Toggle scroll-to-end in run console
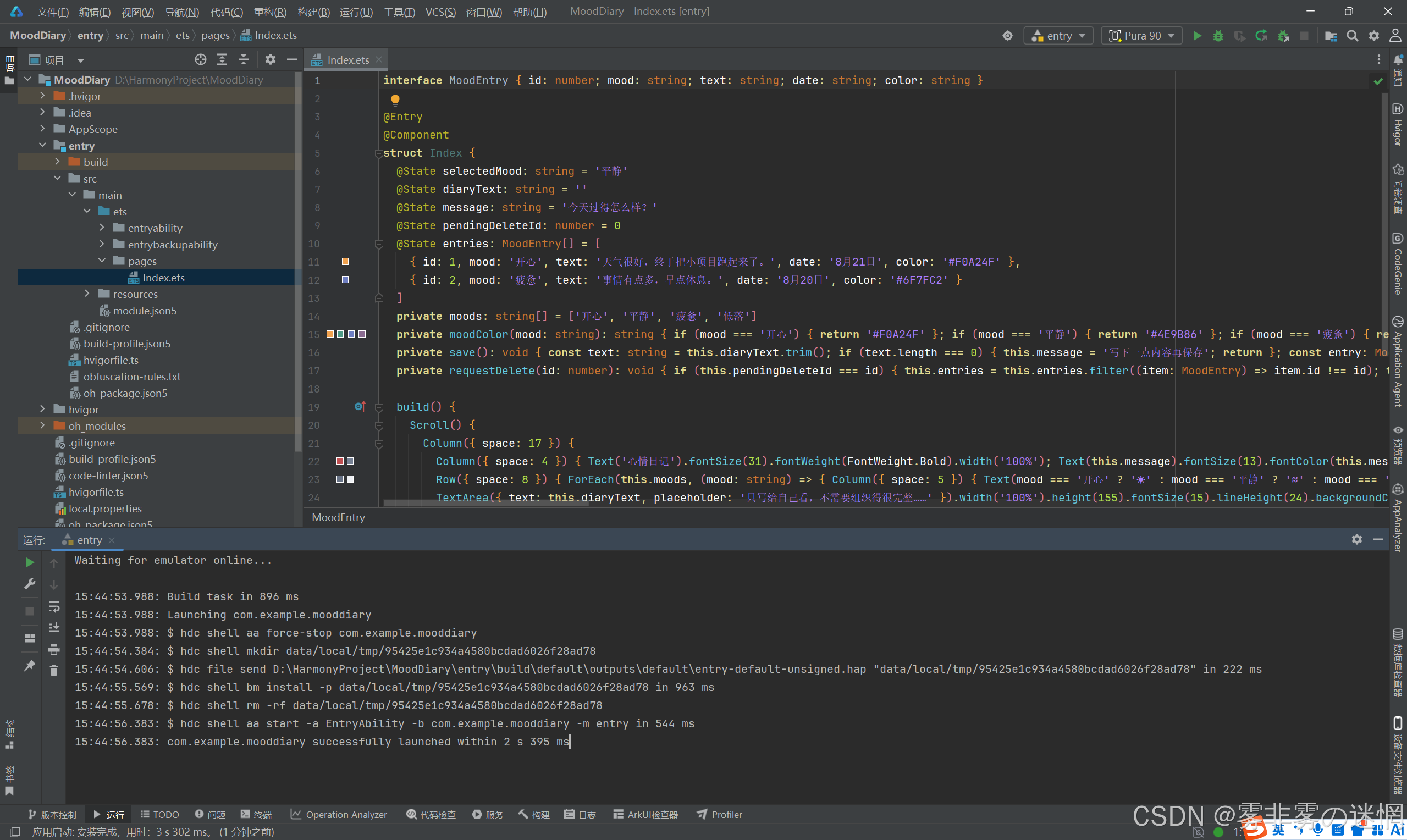 pyautogui.click(x=54, y=627)
